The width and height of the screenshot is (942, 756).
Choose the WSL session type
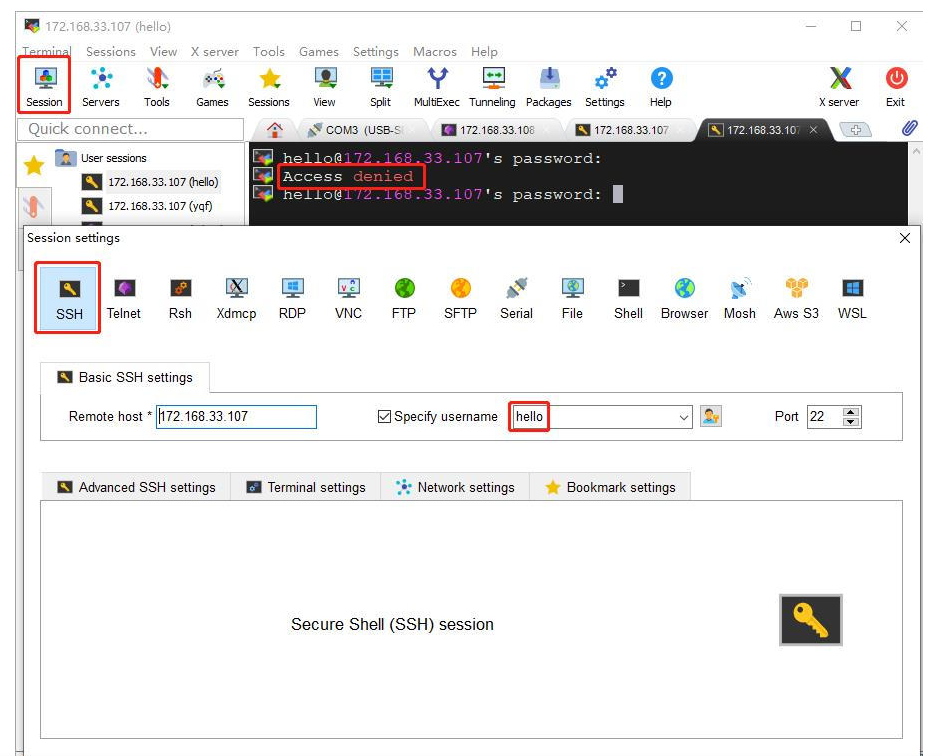pos(852,298)
